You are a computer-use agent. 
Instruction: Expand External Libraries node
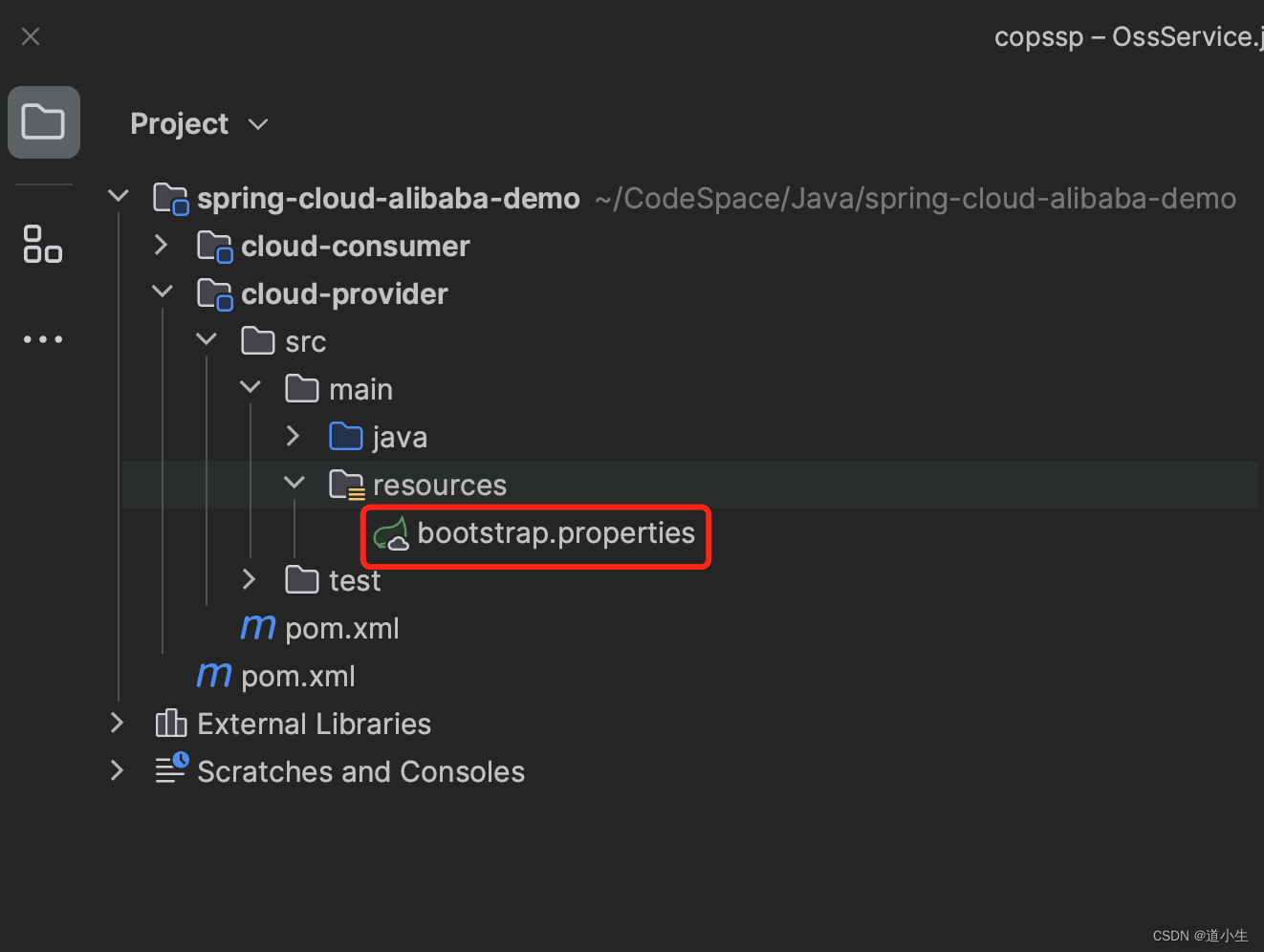click(x=118, y=723)
